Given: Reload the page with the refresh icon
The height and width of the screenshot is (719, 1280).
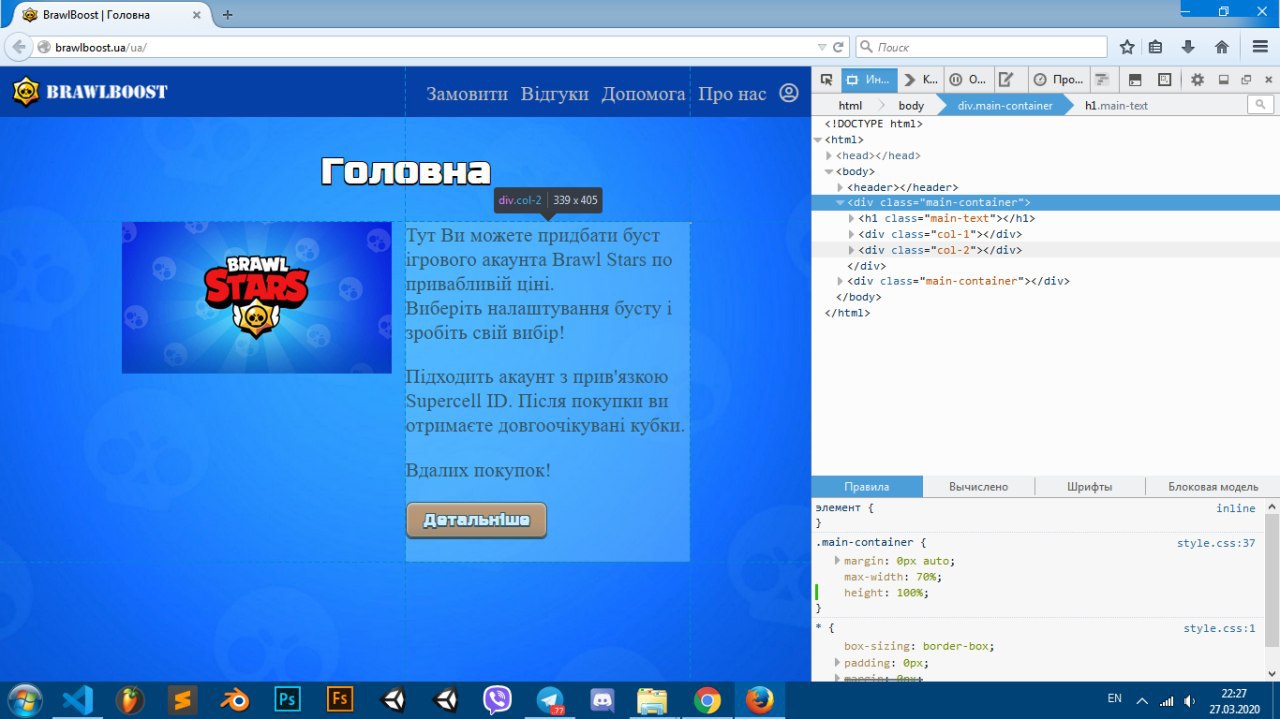Looking at the screenshot, I should coord(839,47).
